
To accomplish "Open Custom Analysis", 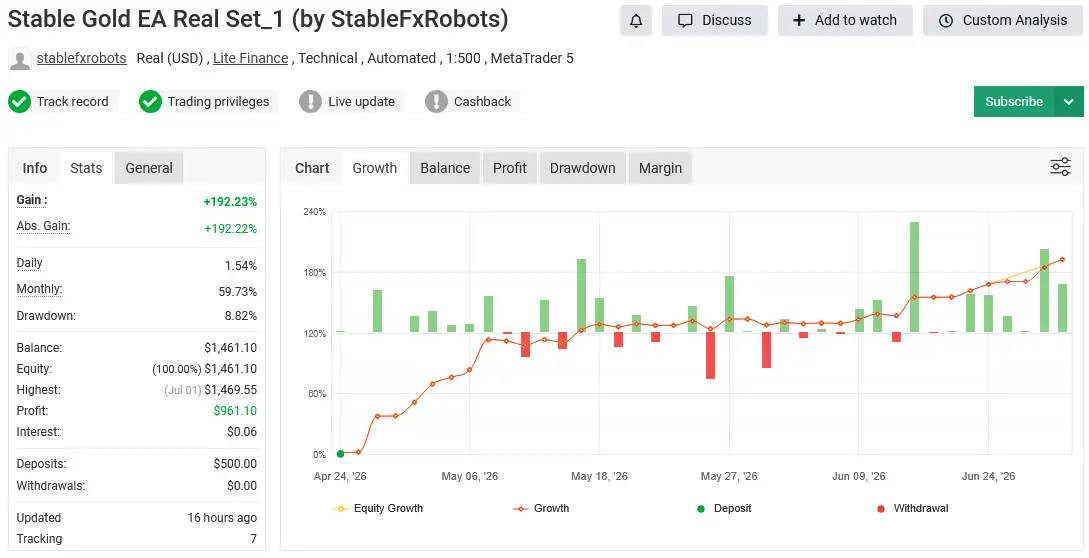I will tap(1003, 21).
